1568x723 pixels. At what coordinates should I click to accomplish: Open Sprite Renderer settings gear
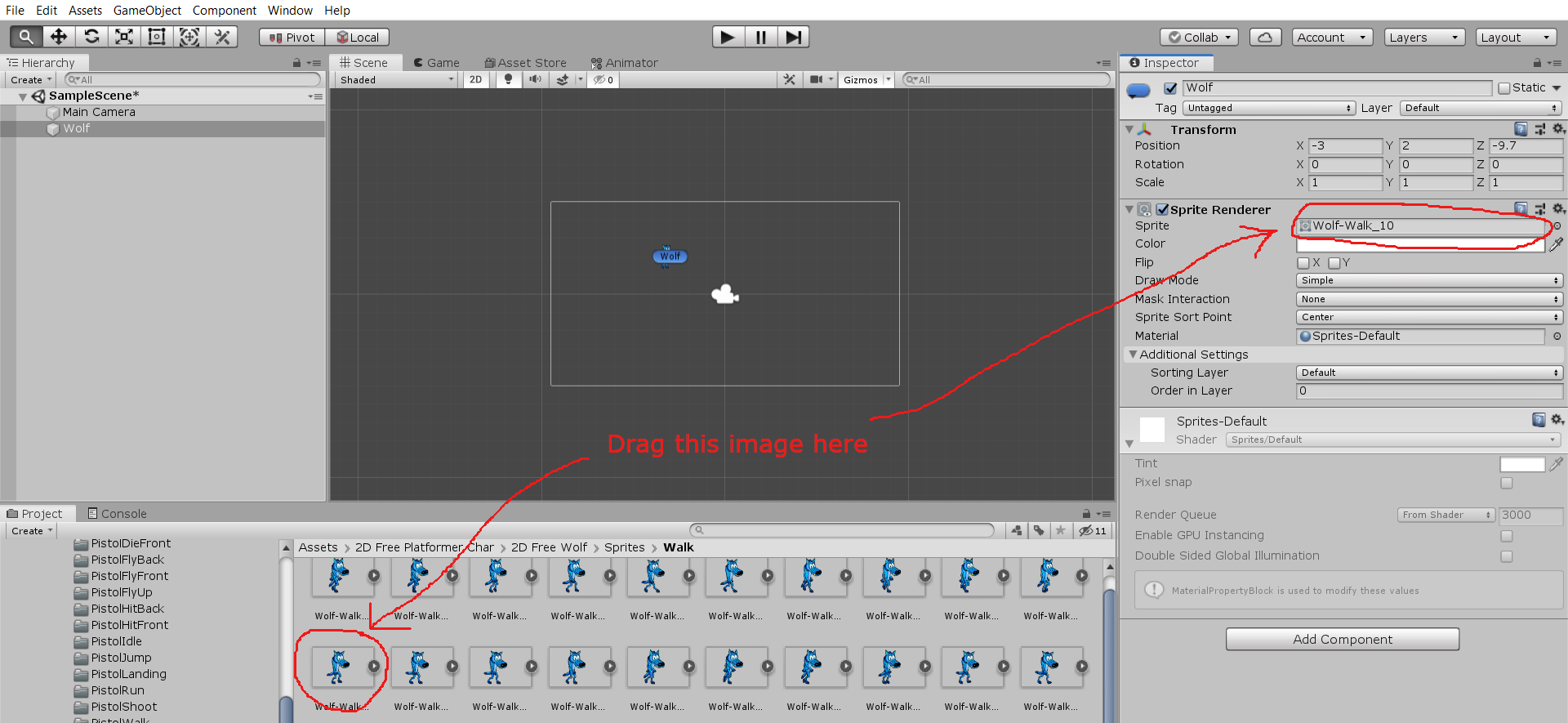pos(1558,209)
